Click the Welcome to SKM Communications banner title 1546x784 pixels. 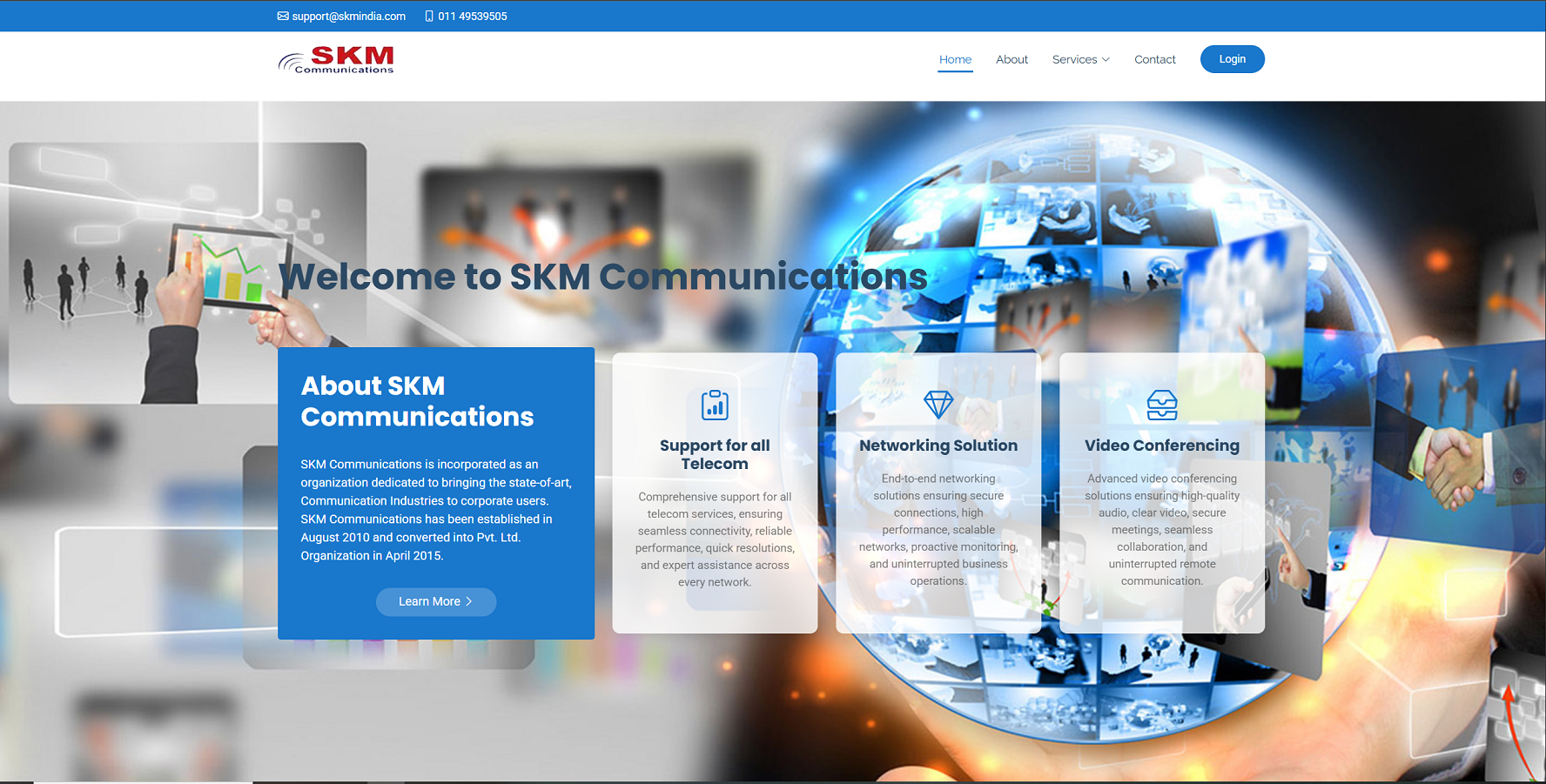tap(603, 277)
